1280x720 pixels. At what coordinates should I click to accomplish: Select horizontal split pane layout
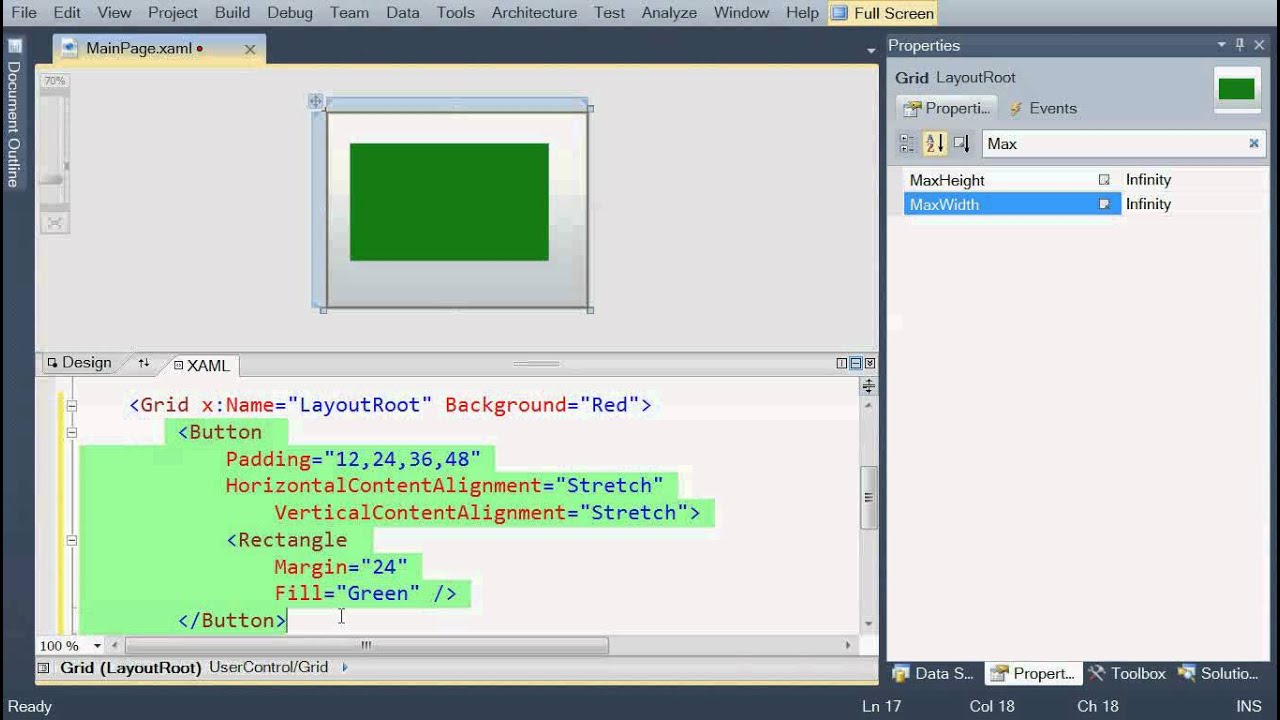pos(856,364)
